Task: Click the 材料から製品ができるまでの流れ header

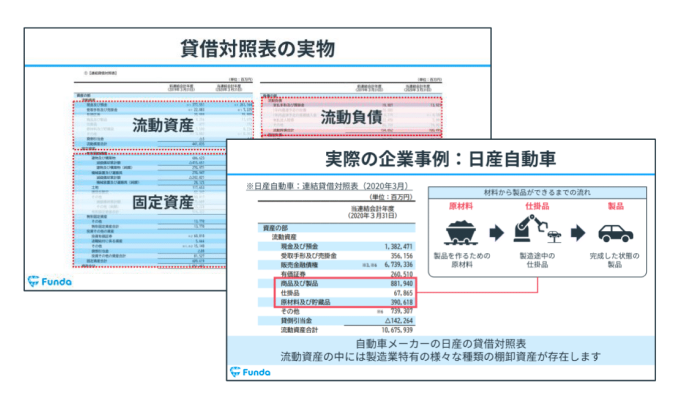Action: (x=537, y=193)
